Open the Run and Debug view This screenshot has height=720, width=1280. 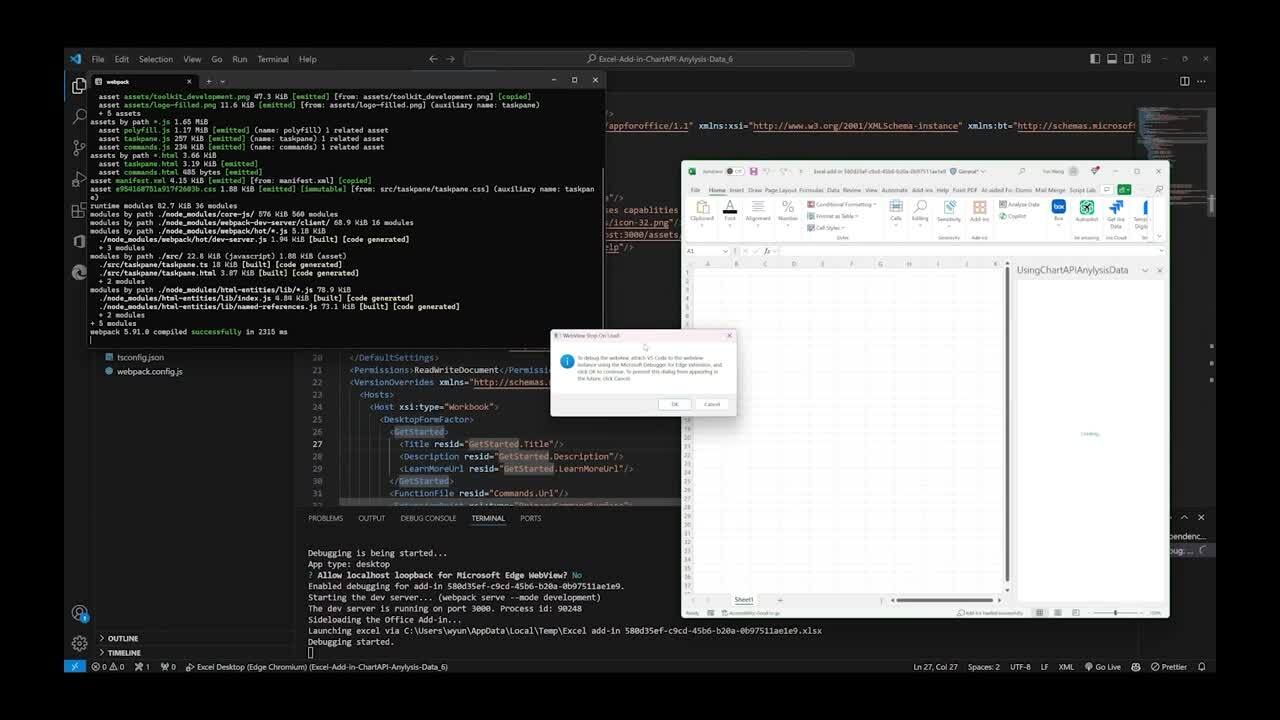point(79,179)
